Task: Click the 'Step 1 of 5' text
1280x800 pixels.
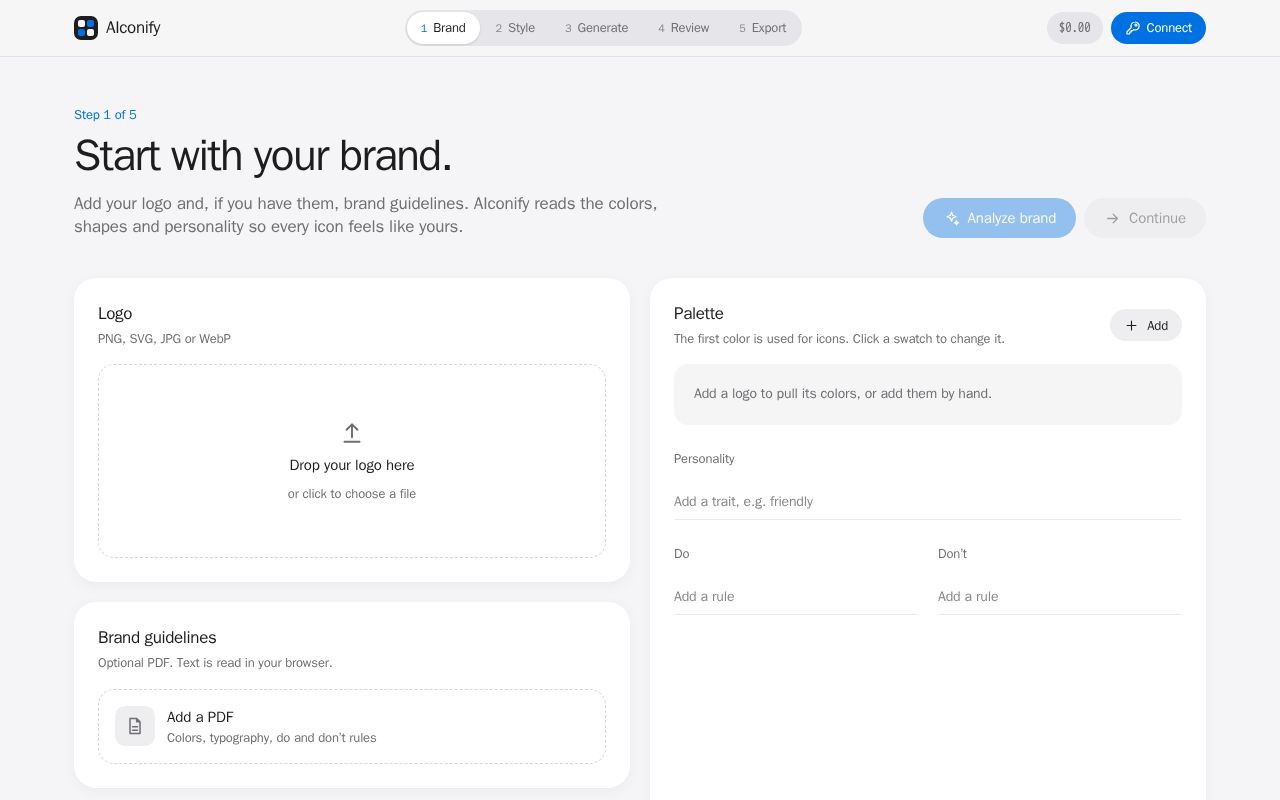Action: tap(105, 115)
